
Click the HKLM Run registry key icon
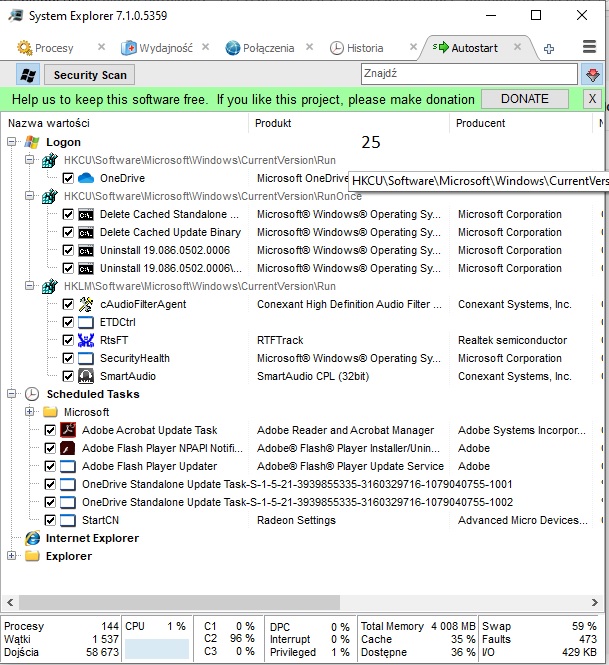coord(50,286)
